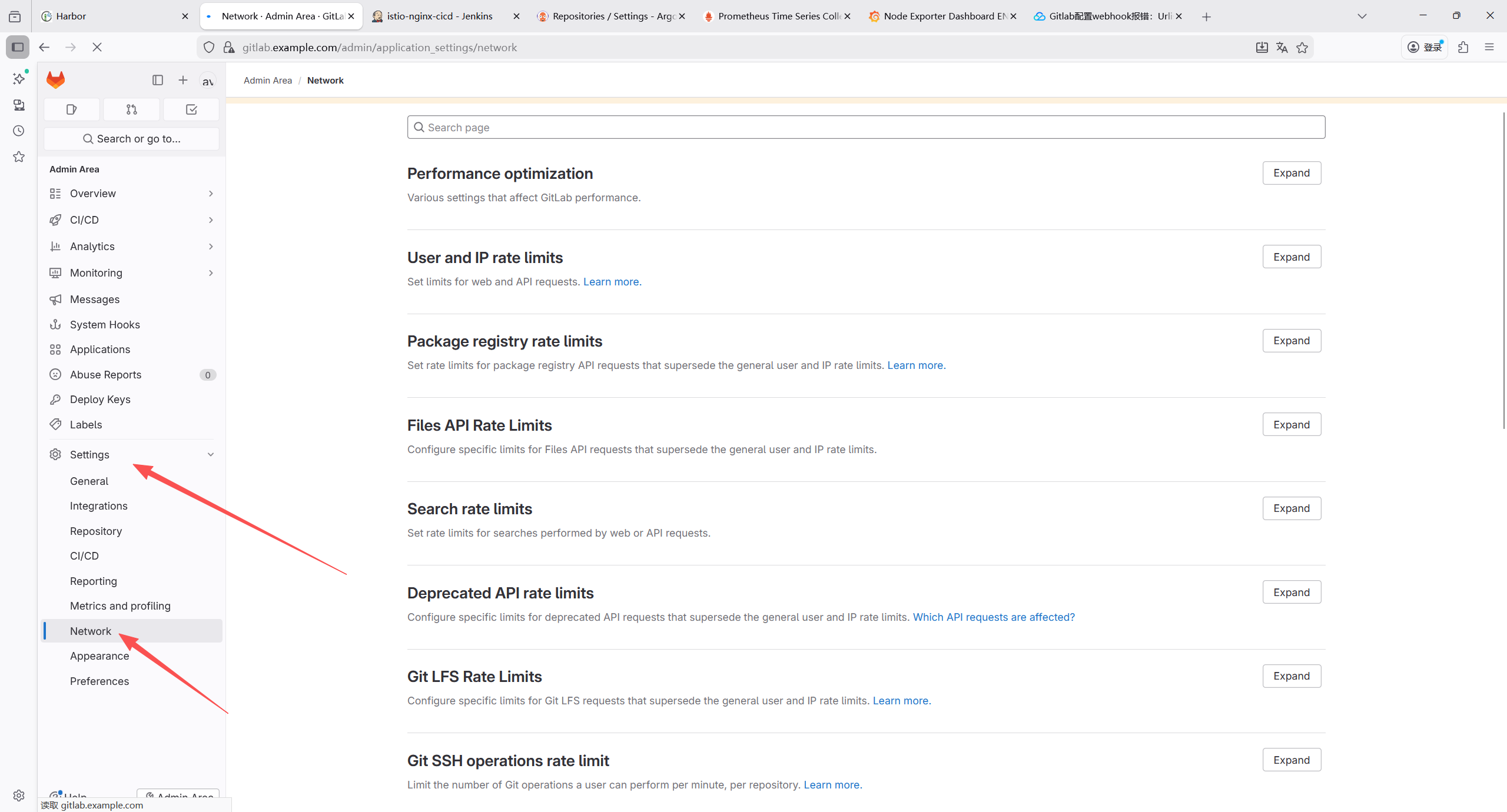Bookmark this page with star icon

[1302, 48]
